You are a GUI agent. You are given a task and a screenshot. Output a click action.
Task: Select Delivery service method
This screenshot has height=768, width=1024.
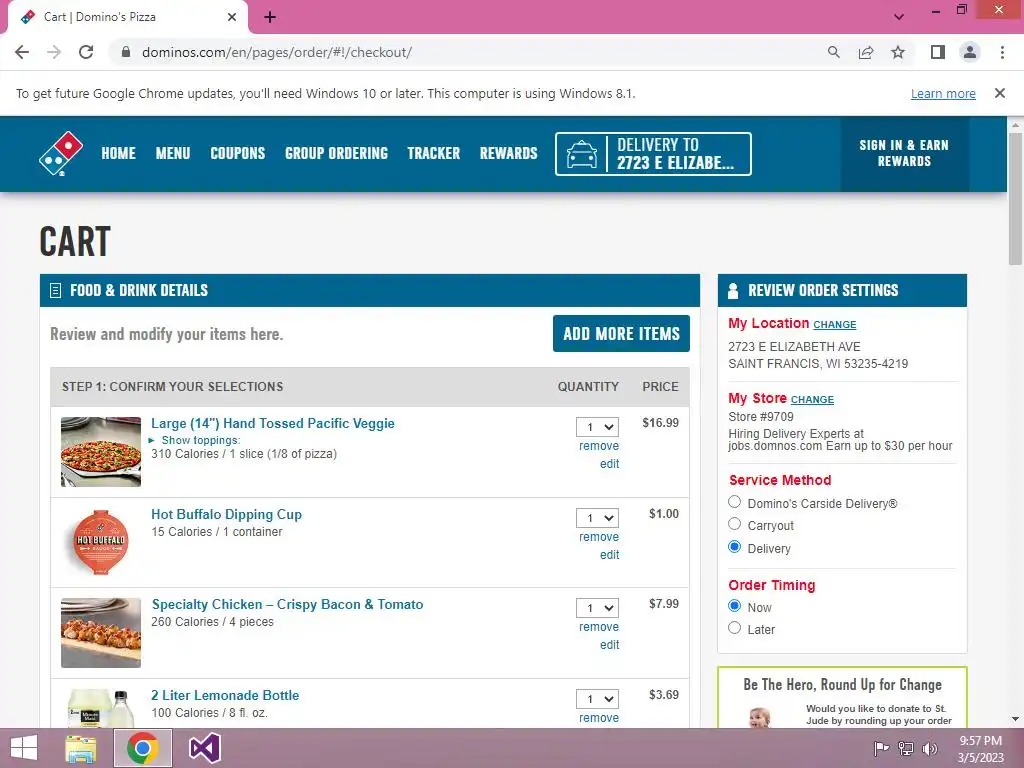735,547
